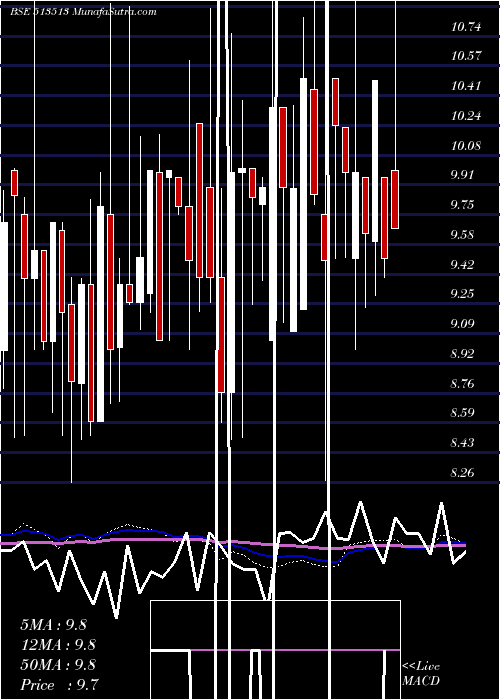Click the 9.75 price axis label

coord(462,205)
